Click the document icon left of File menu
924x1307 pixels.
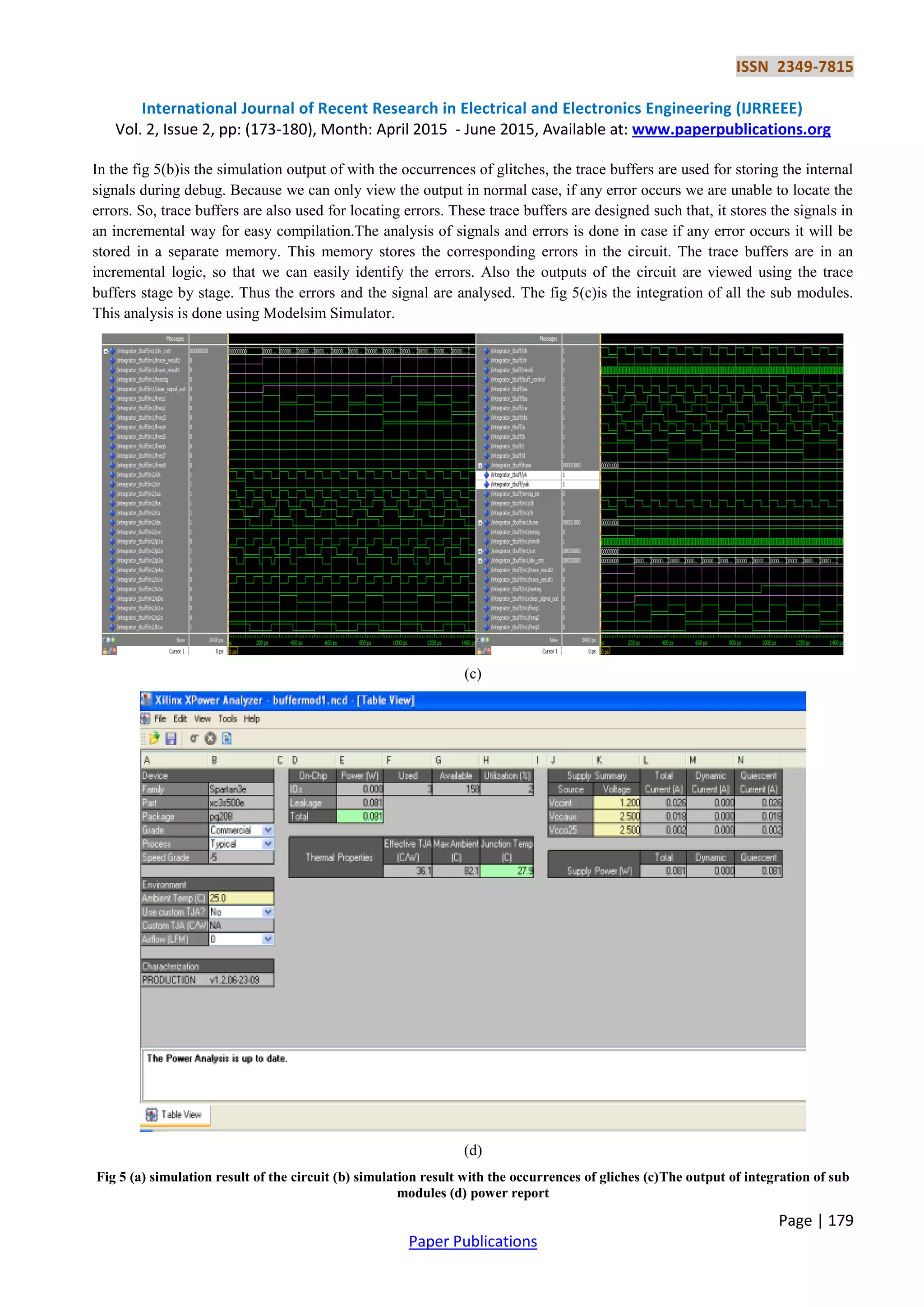[146, 719]
